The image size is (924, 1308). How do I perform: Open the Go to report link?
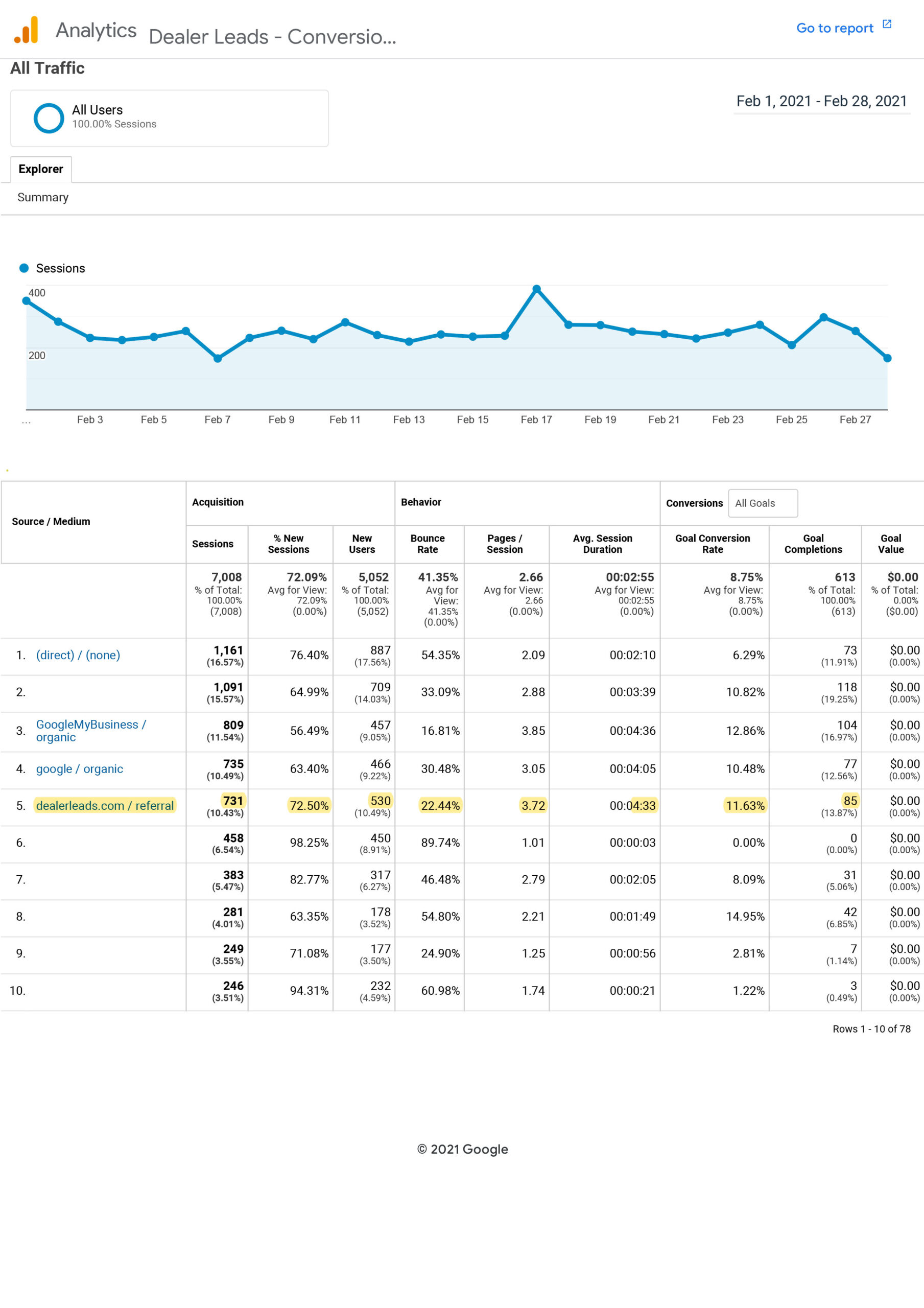coord(835,28)
